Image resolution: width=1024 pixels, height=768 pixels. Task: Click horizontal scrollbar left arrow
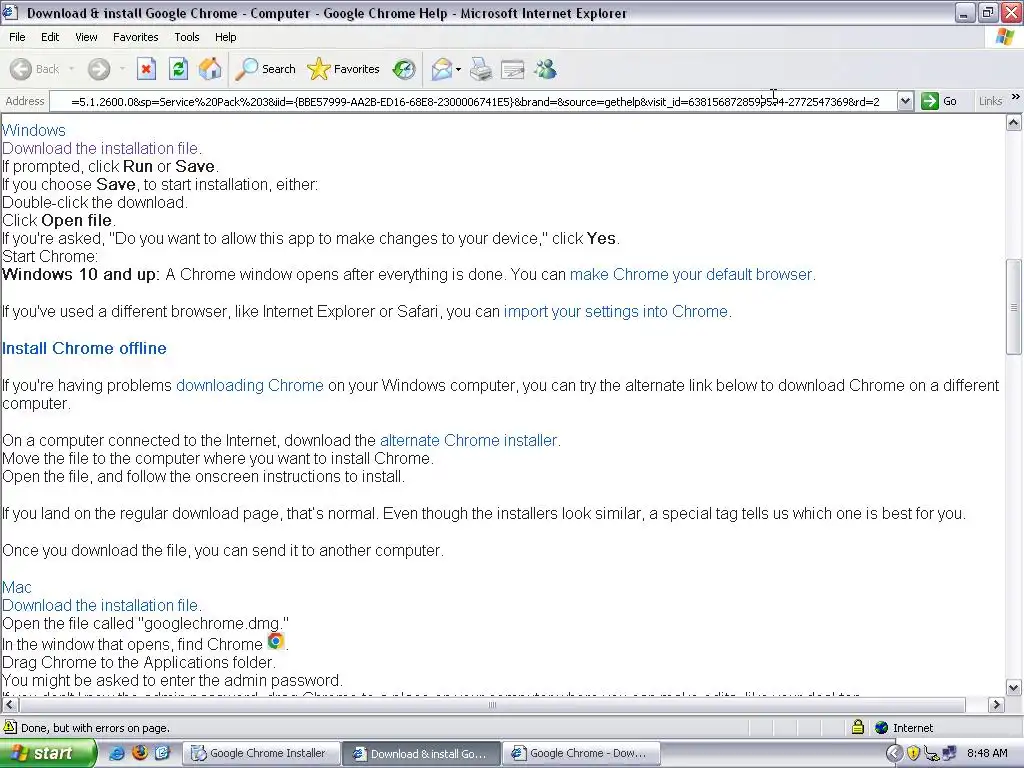pos(9,705)
